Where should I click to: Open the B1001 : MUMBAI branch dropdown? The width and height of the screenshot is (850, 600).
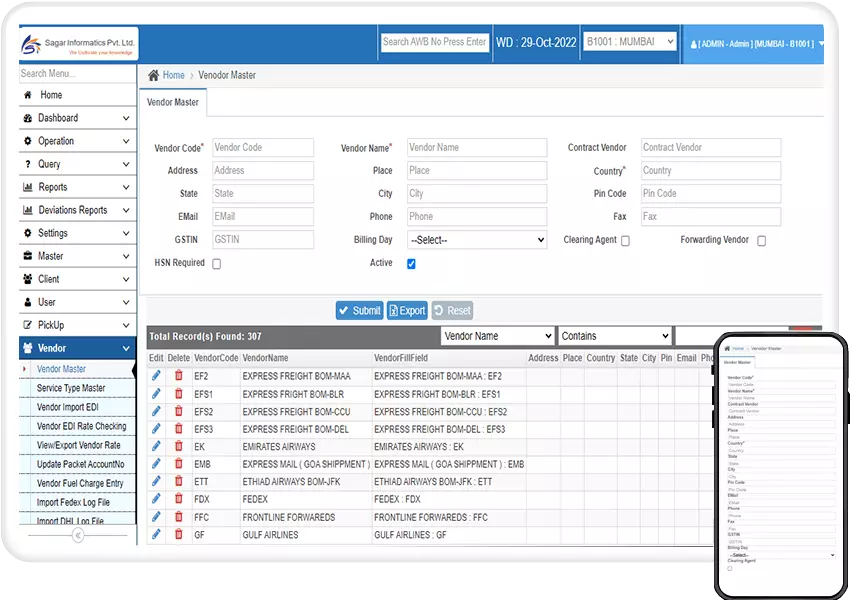point(630,42)
